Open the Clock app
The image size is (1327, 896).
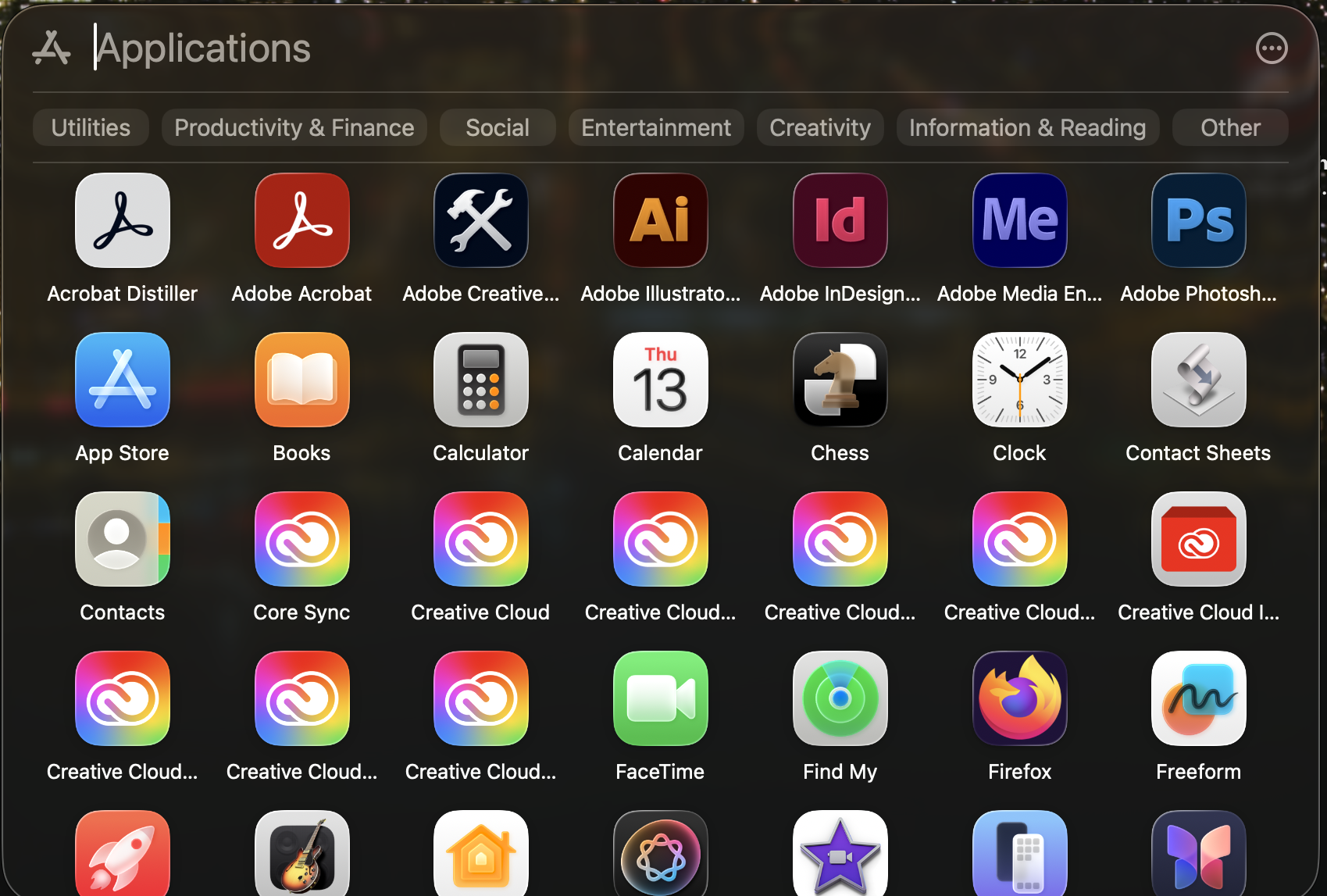[1020, 380]
